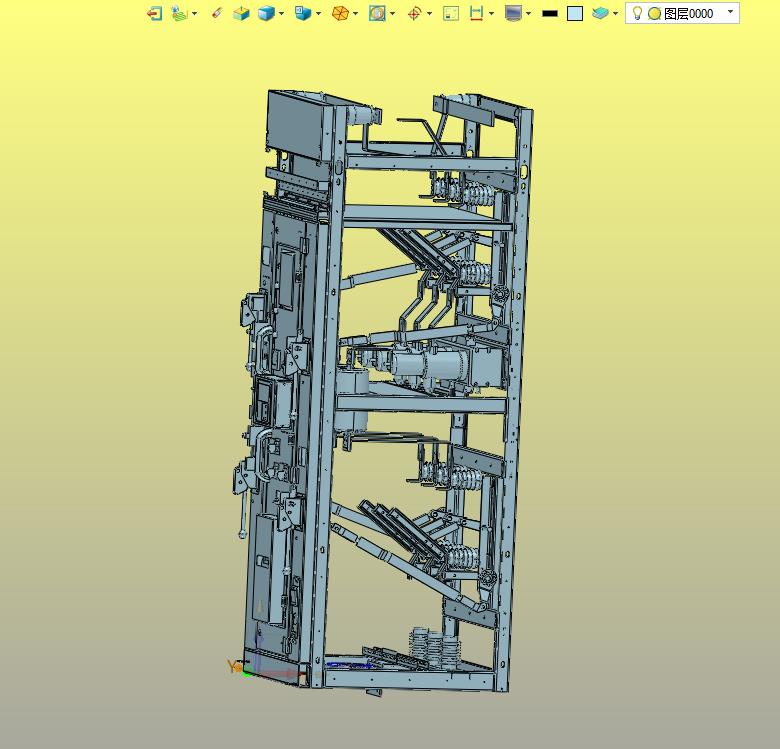The height and width of the screenshot is (749, 780).
Task: Click the green dashed frame icon
Action: (451, 13)
